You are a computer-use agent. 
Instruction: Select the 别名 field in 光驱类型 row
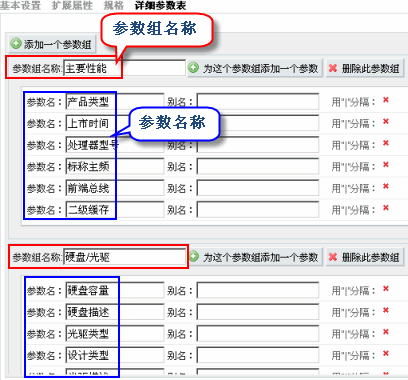click(x=258, y=334)
